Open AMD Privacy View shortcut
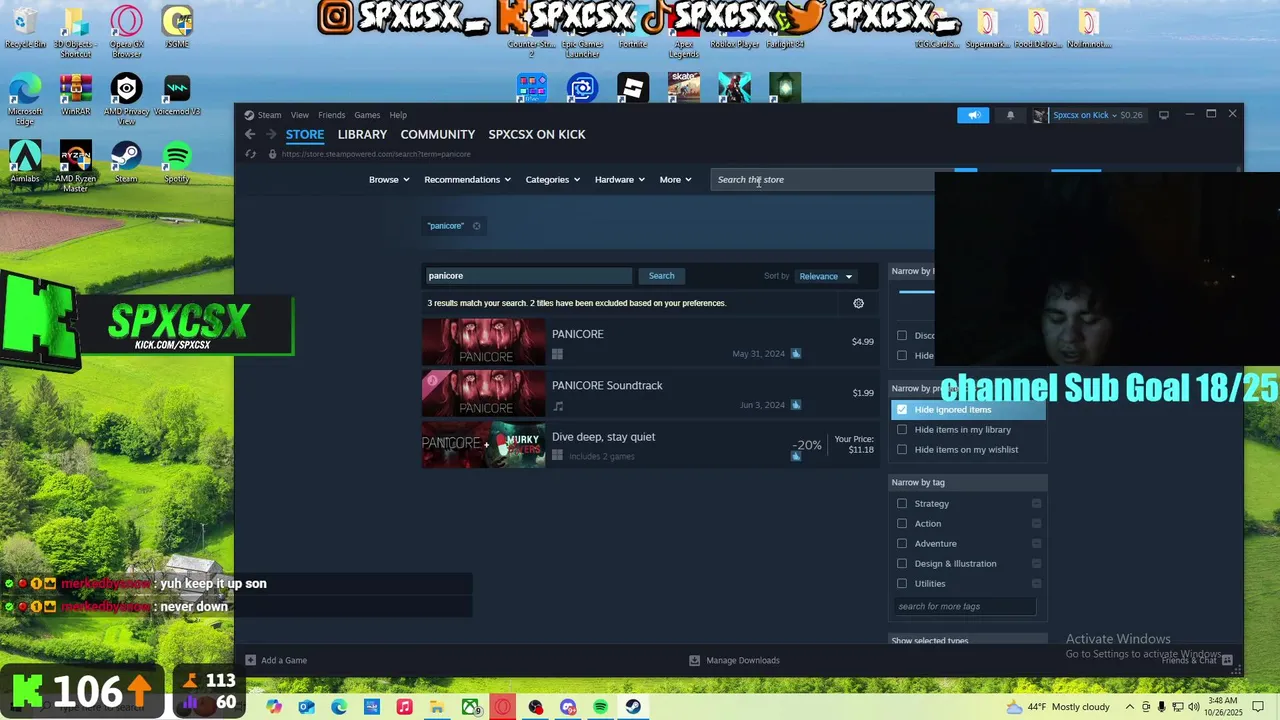Image resolution: width=1280 pixels, height=720 pixels. (x=126, y=100)
